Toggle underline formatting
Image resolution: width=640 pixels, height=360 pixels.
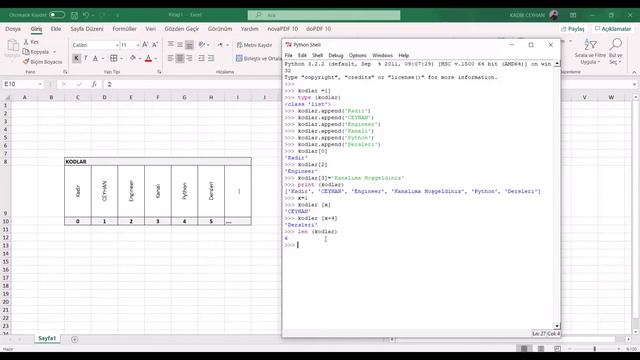coord(95,59)
